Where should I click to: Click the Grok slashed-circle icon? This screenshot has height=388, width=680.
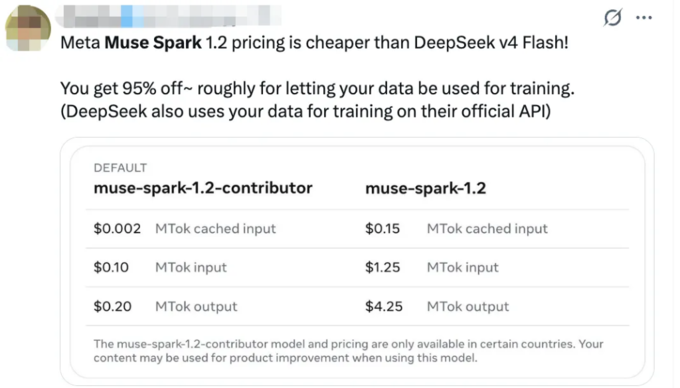(612, 18)
